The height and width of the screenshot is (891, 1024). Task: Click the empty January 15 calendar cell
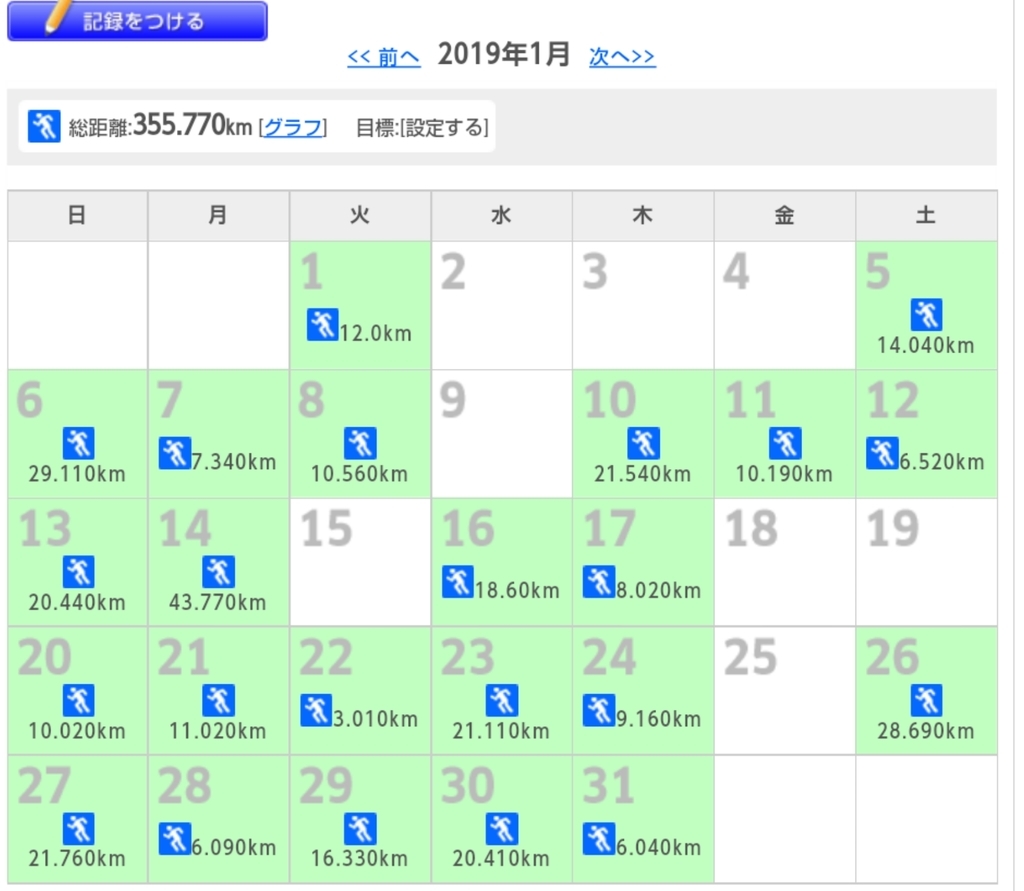[360, 562]
